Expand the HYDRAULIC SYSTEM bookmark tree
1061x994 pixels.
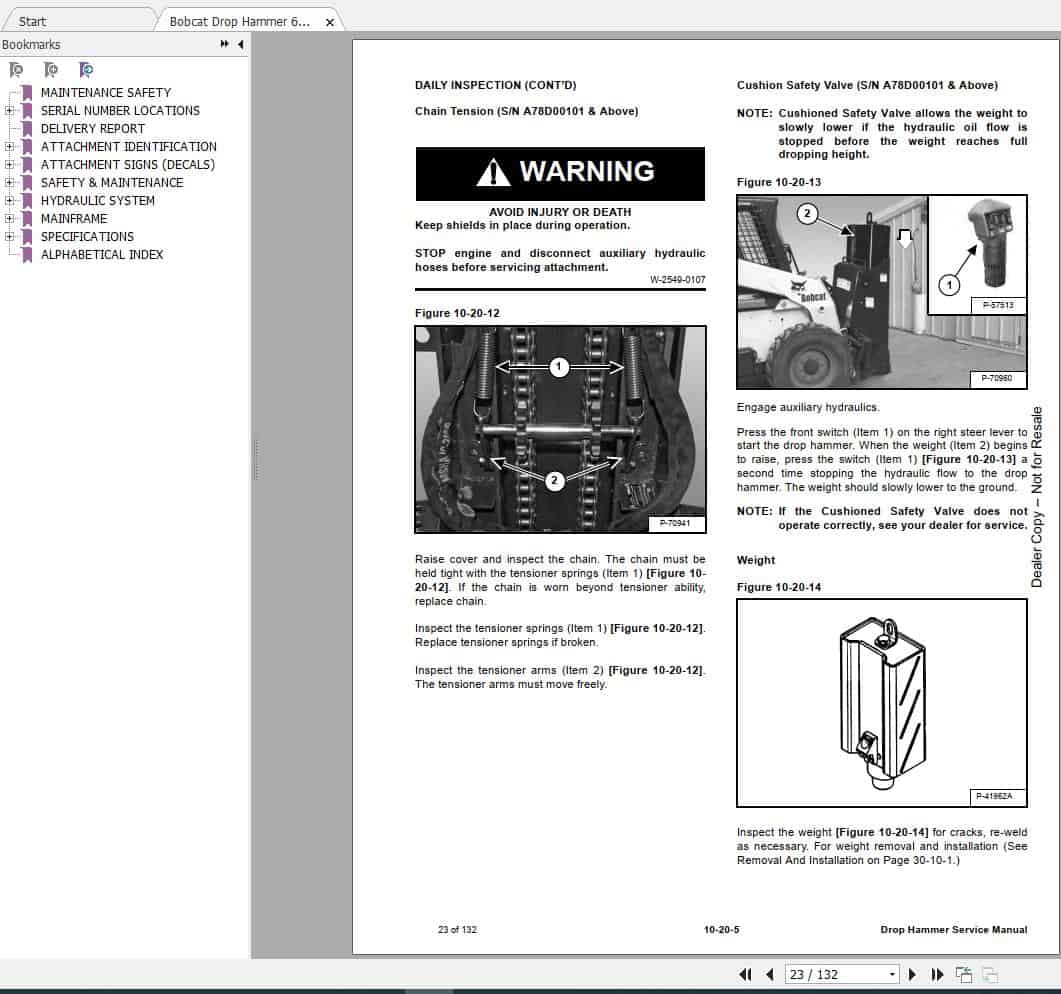(x=8, y=200)
